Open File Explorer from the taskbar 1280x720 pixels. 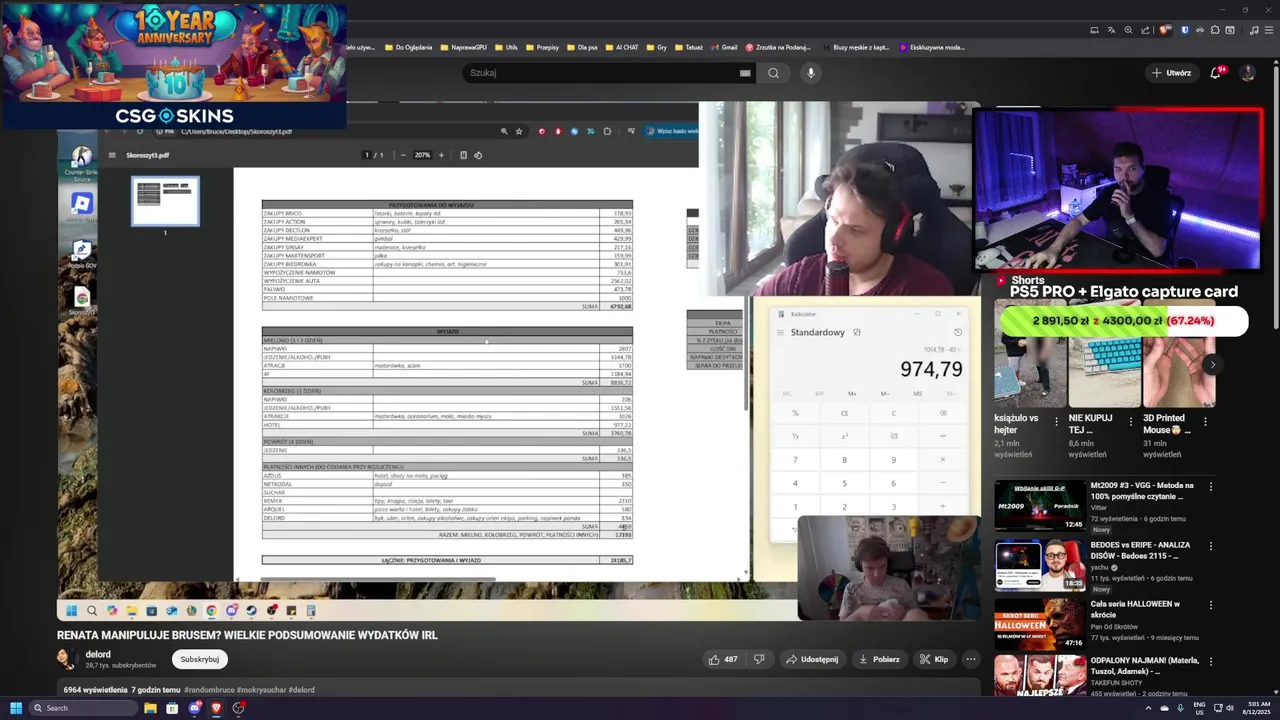coord(150,708)
